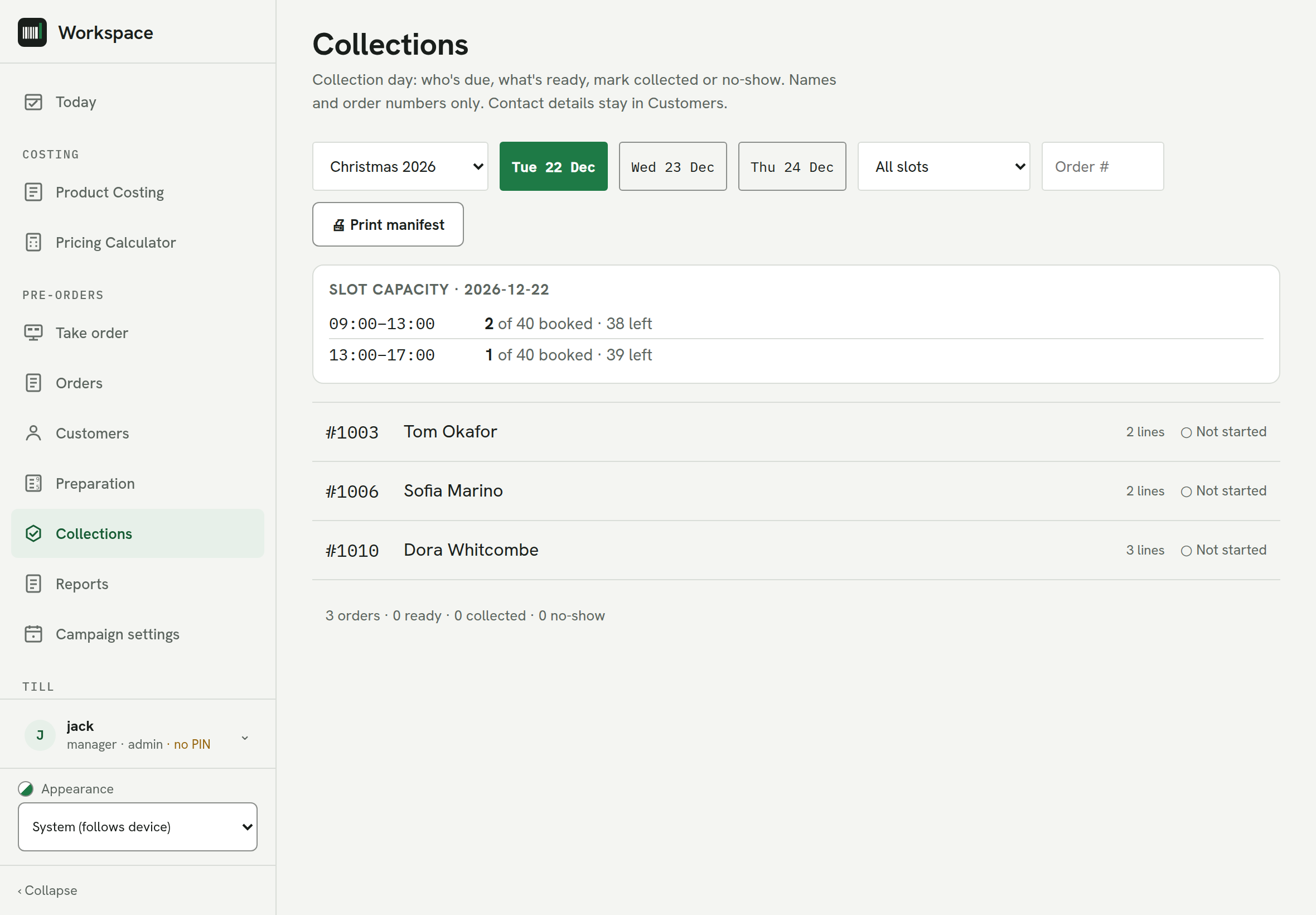
Task: Open Campaign settings
Action: 138,634
